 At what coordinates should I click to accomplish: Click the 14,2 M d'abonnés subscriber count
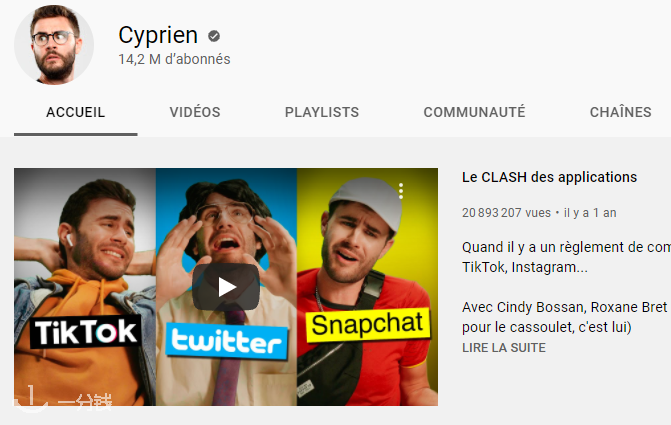[174, 59]
